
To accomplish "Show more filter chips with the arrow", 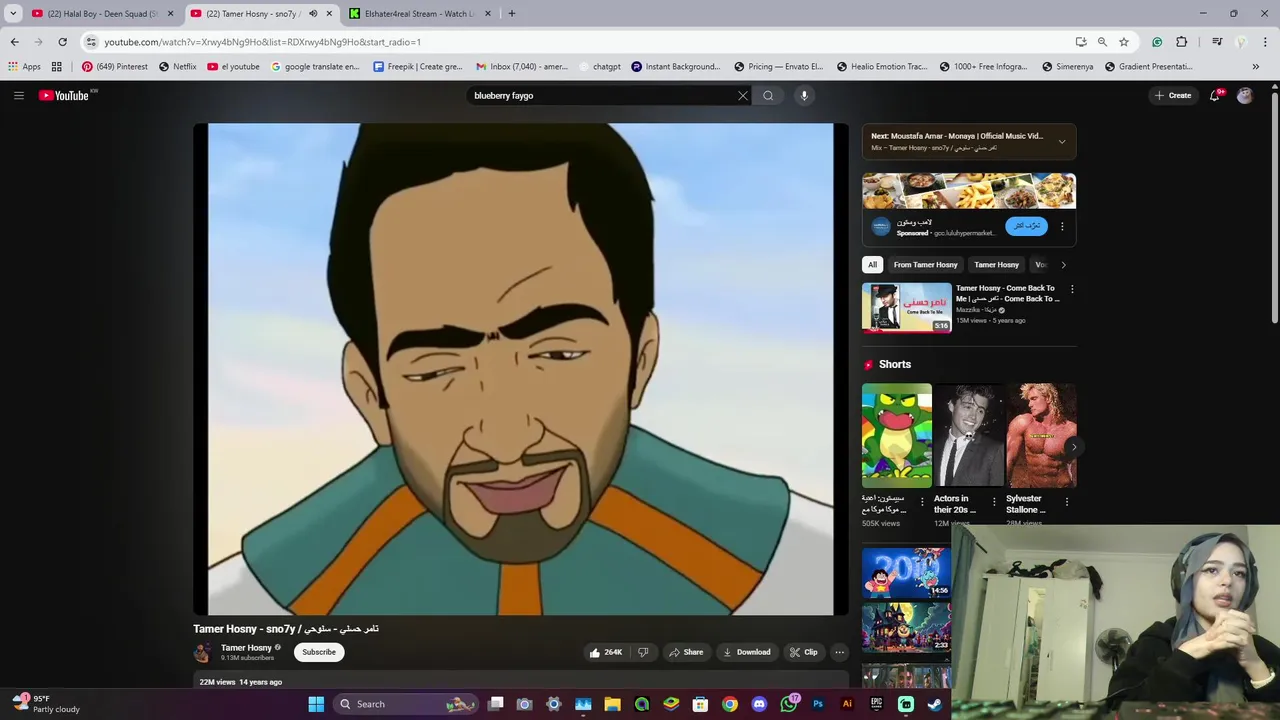I will (1063, 265).
